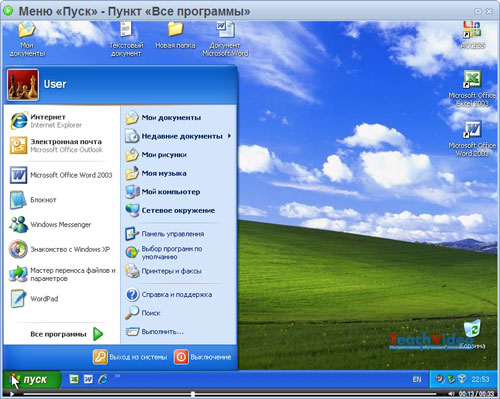Select Документ Microsoft Word desktop icon
The width and height of the screenshot is (500, 399).
tap(225, 39)
